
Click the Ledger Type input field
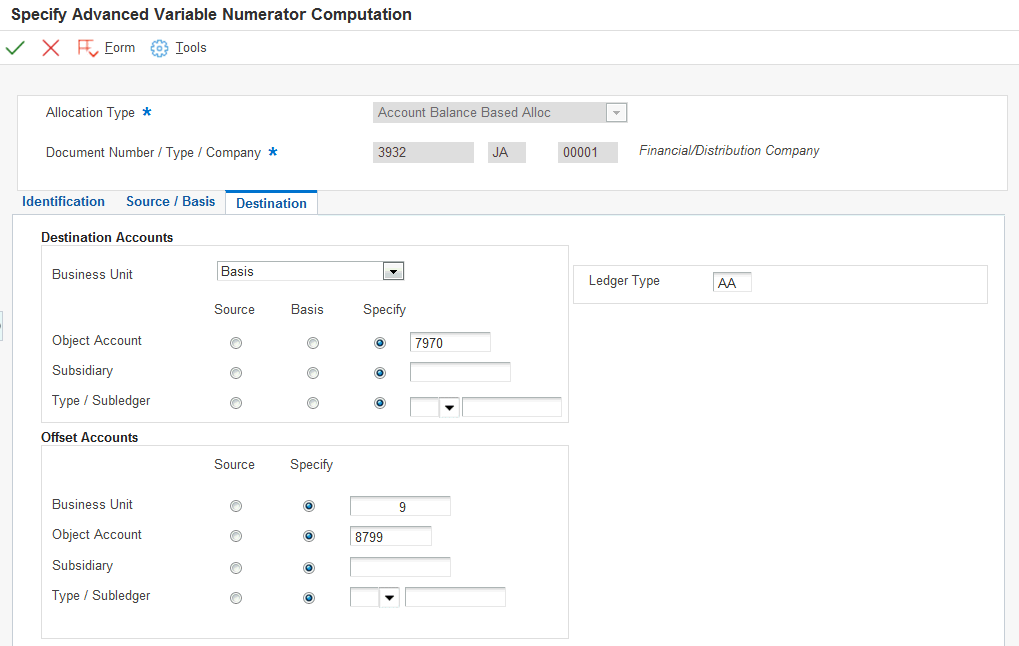pos(732,283)
